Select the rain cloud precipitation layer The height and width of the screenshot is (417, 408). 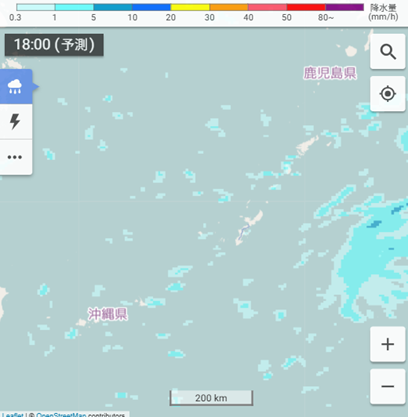click(15, 87)
